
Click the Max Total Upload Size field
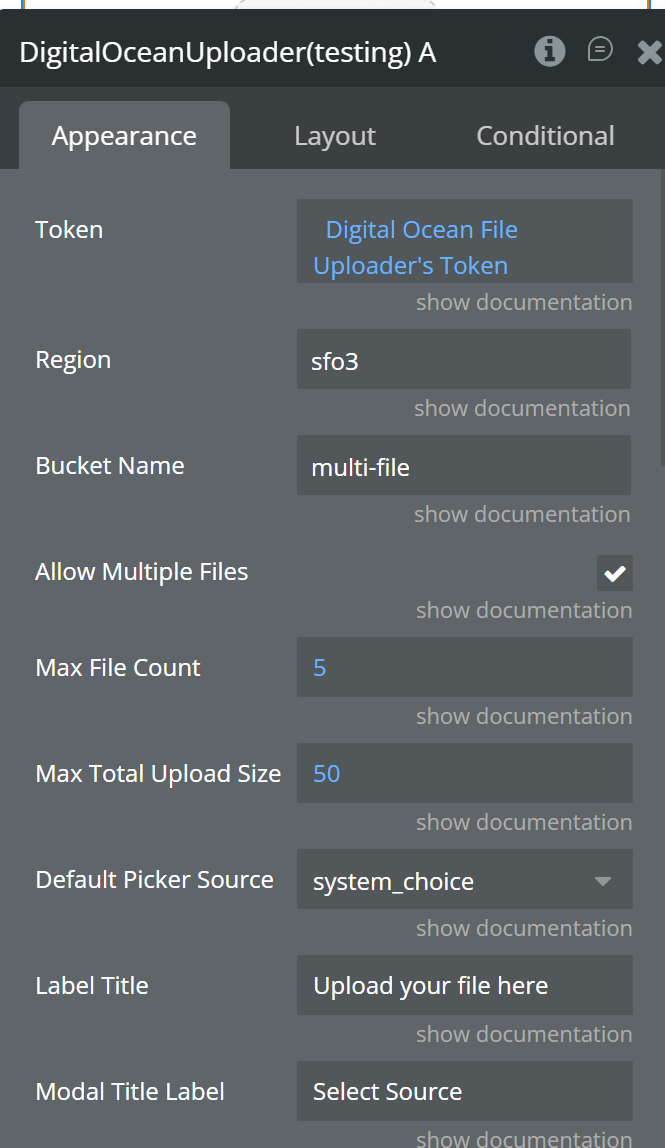click(464, 773)
